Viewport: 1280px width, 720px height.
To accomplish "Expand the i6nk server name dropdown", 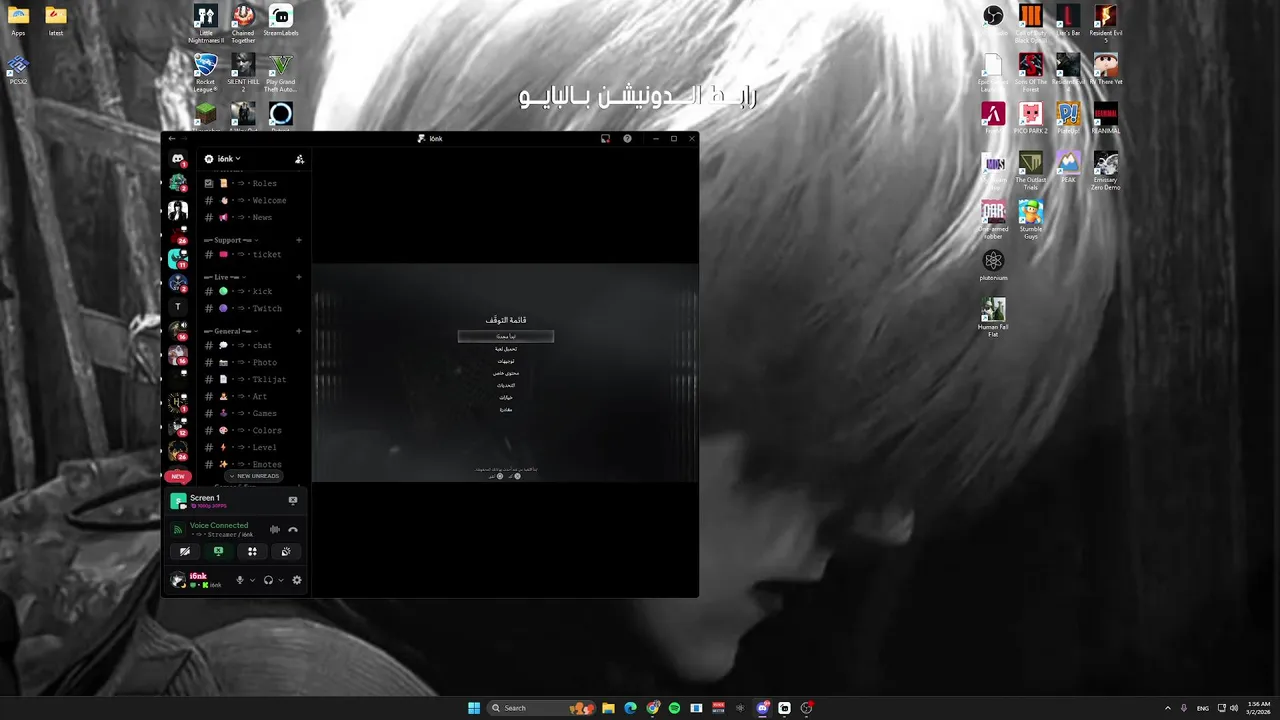I will pyautogui.click(x=229, y=159).
